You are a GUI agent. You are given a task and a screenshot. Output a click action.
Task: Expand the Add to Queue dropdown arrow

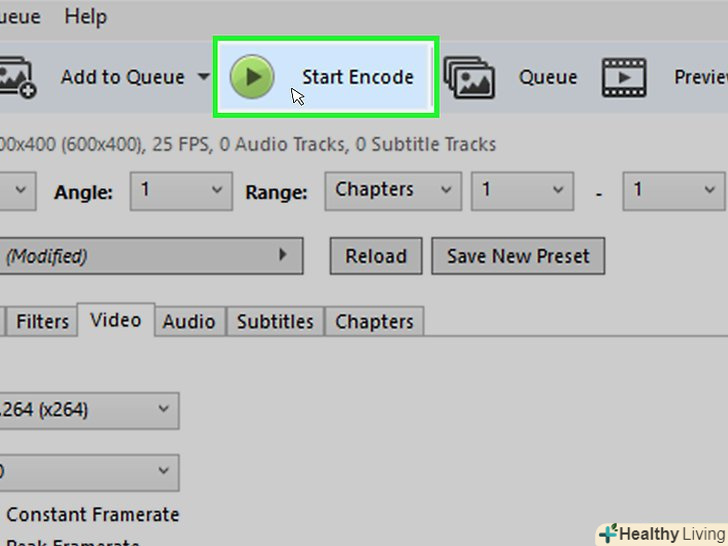tap(203, 76)
